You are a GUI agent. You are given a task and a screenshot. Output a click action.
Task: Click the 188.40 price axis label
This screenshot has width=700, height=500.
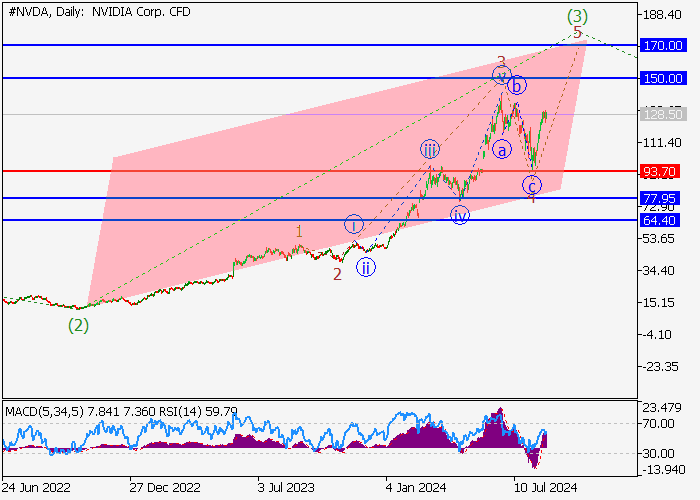[662, 15]
